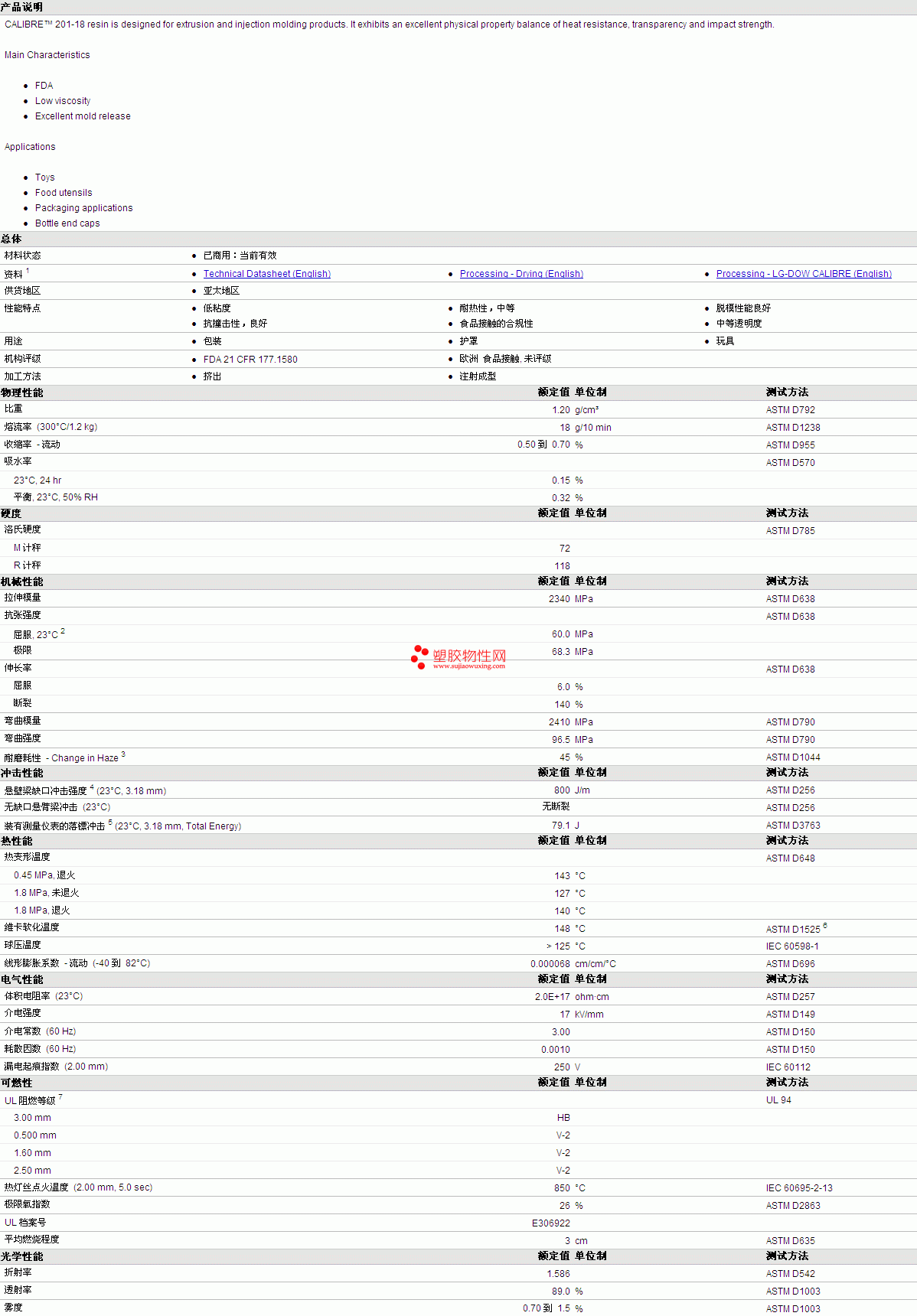Select the '850' glow wire temperature value
Screen dimensions: 917x1316
pyautogui.click(x=563, y=1188)
